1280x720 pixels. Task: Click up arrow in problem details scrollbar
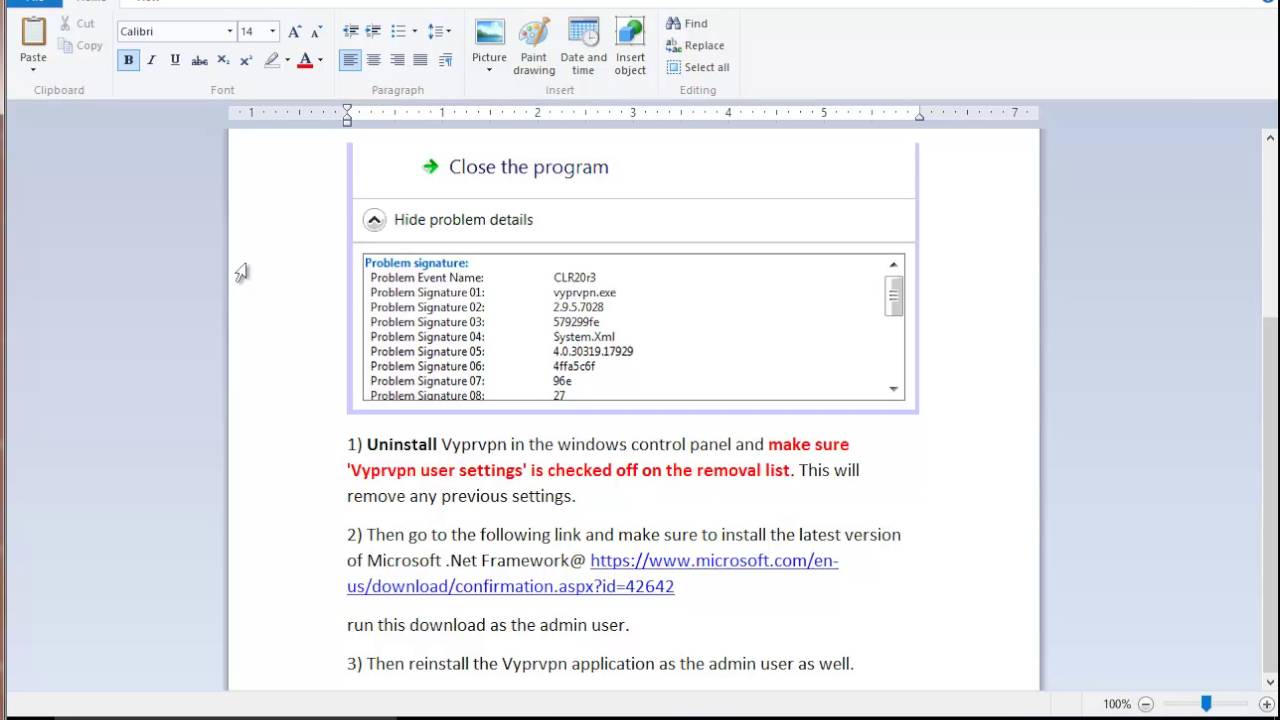pyautogui.click(x=893, y=265)
